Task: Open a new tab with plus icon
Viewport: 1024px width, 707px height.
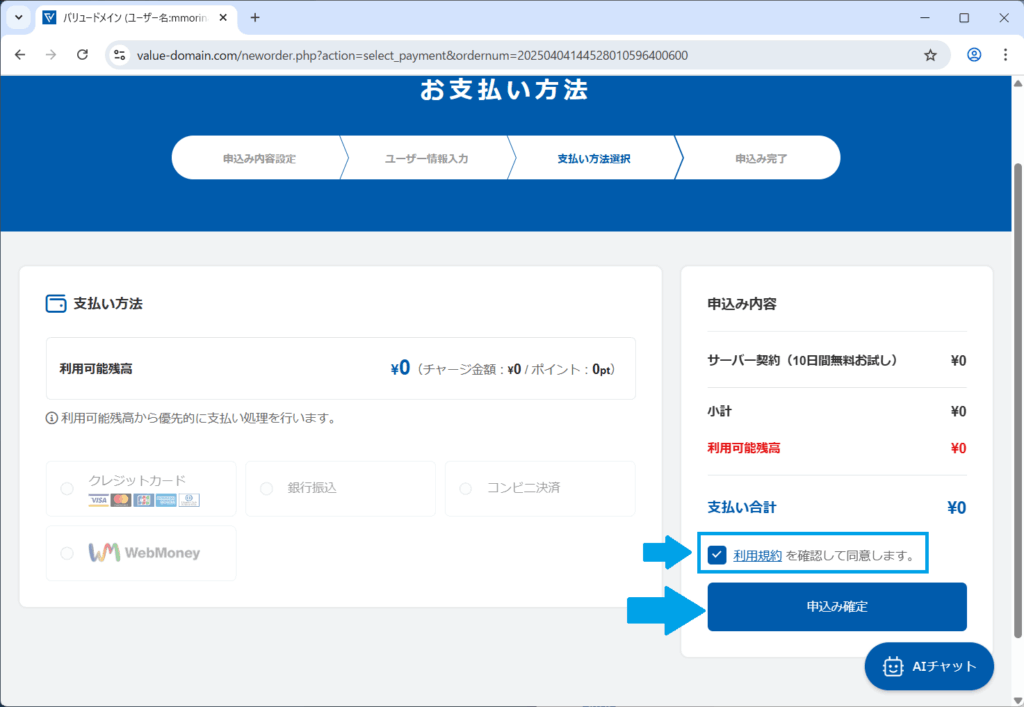Action: (x=255, y=18)
